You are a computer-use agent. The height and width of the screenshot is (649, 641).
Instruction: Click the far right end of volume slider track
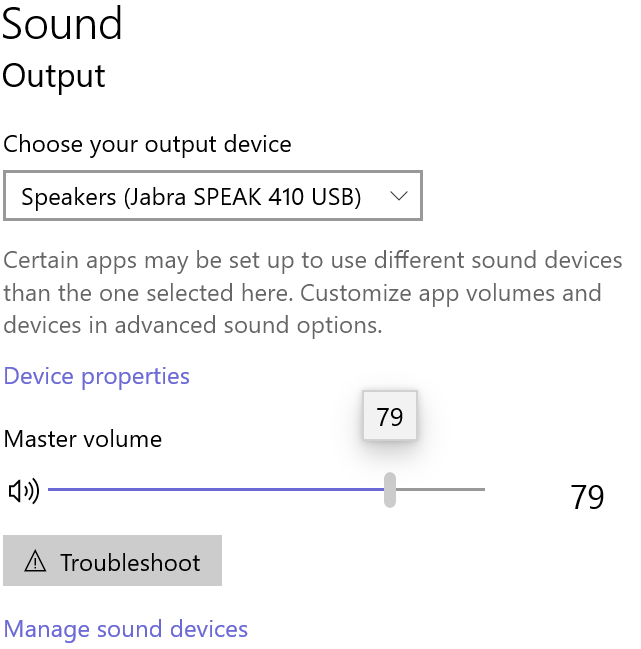tap(482, 490)
